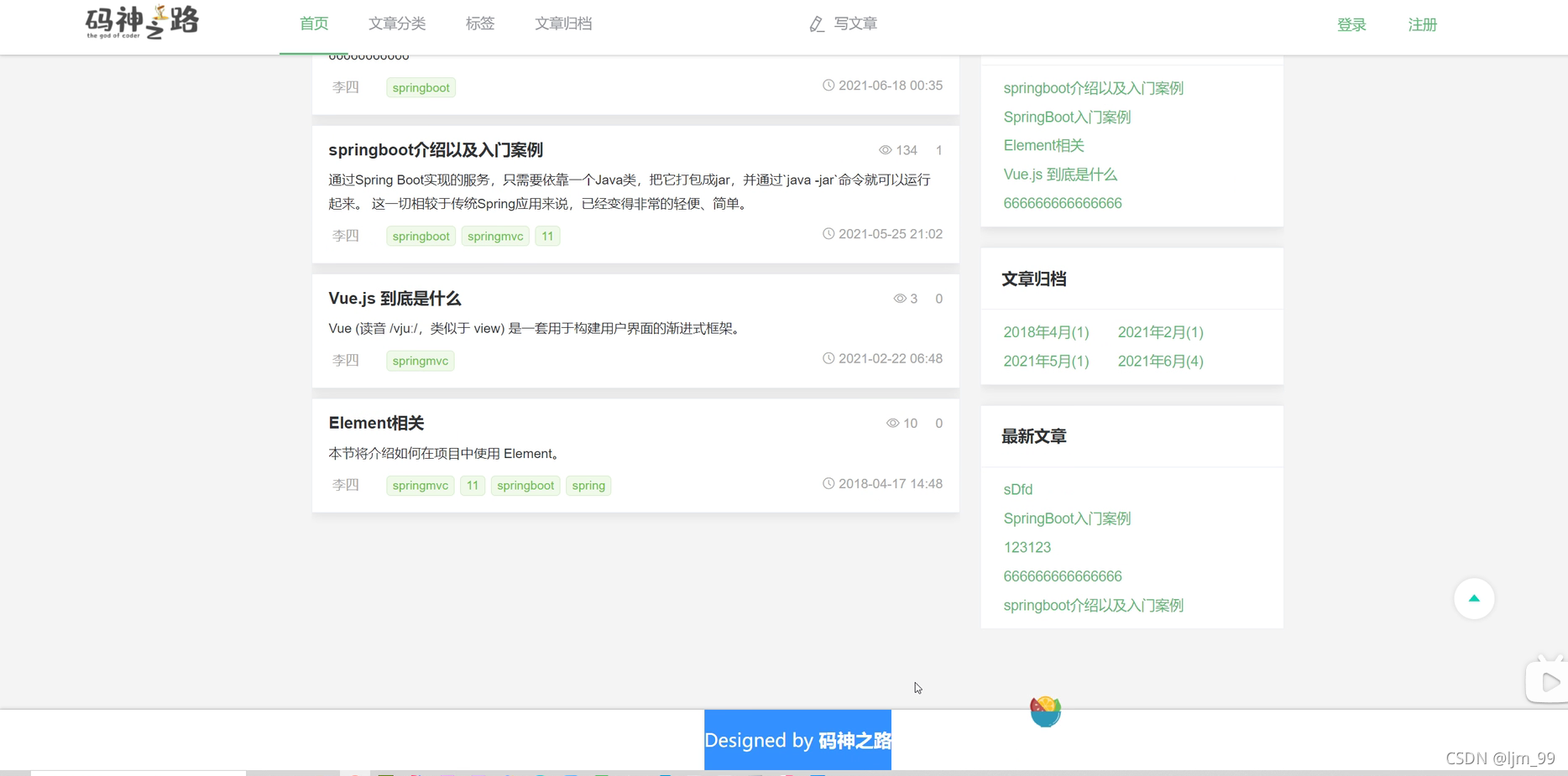The height and width of the screenshot is (776, 1568).
Task: Click the comment count 1 on springboot介绍以及入门案例
Action: click(x=938, y=150)
